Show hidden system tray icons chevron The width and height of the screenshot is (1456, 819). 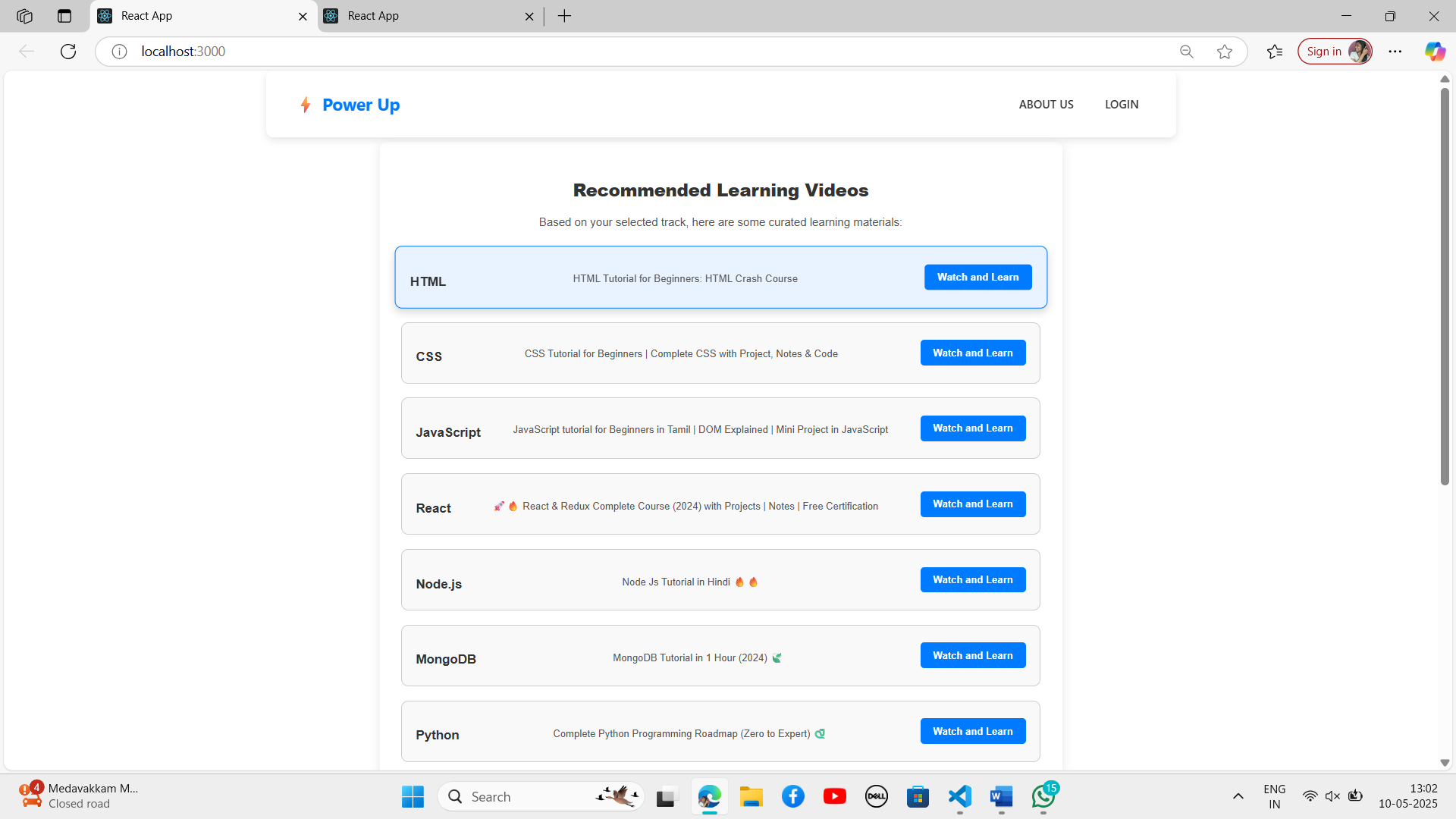1238,796
